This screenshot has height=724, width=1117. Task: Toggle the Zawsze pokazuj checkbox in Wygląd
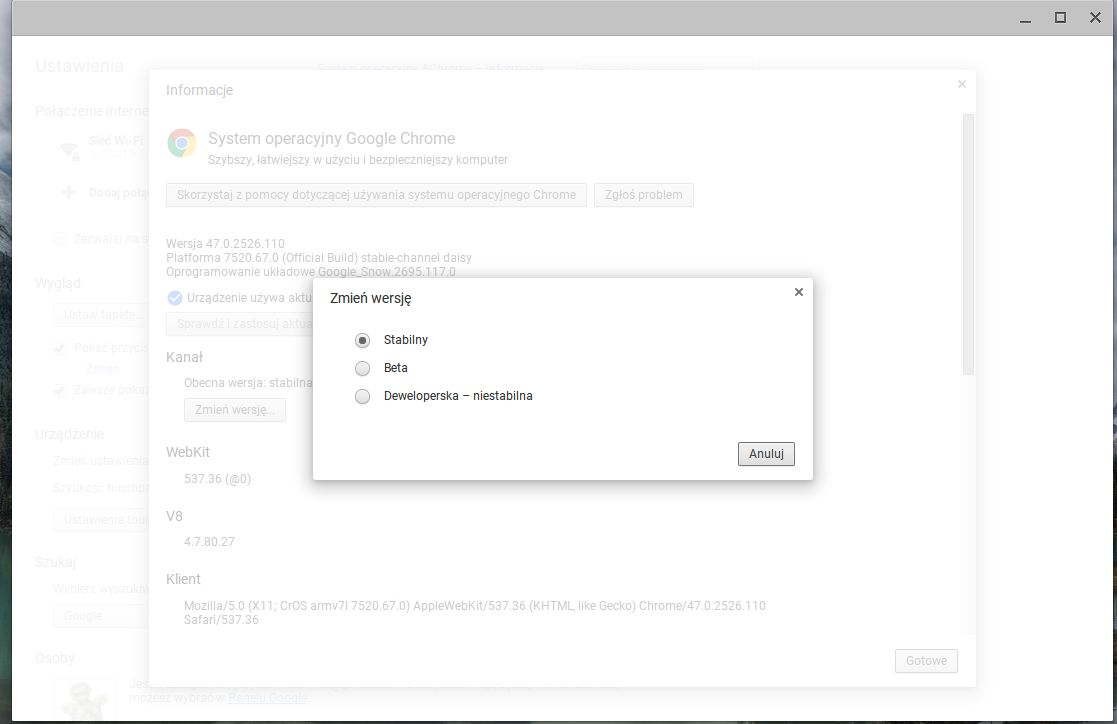coord(60,390)
